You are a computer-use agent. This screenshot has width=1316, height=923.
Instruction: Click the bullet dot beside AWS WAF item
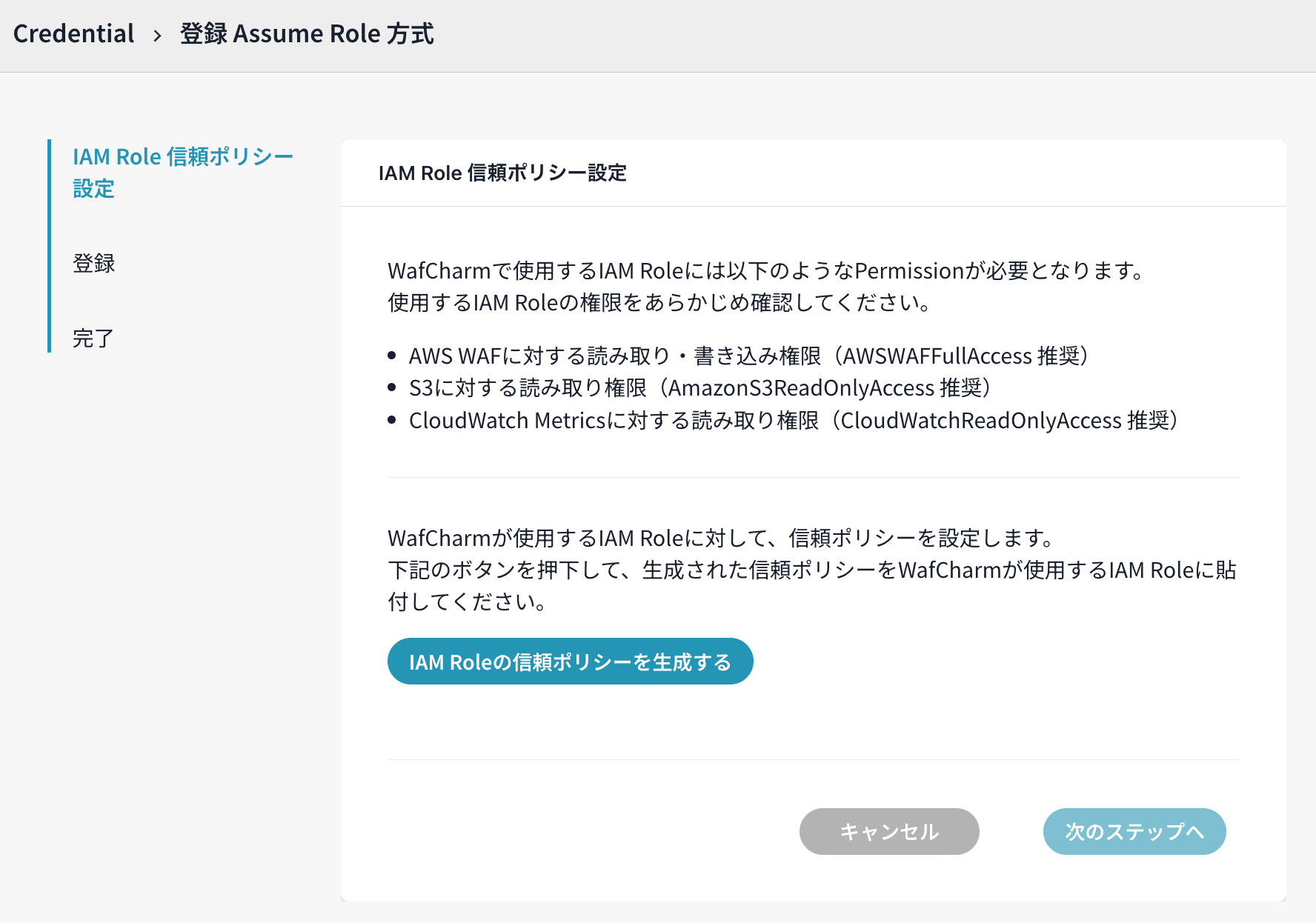point(392,356)
